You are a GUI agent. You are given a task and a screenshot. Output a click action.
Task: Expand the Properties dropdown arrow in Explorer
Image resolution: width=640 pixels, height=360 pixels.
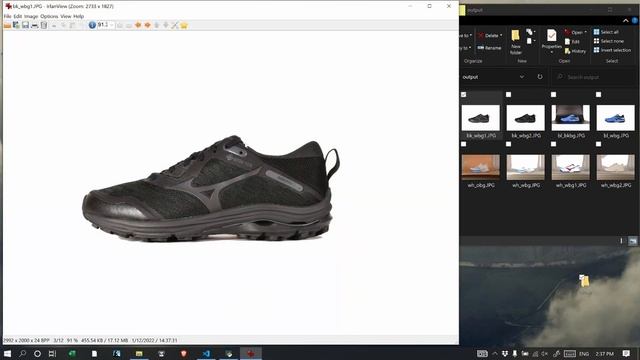(551, 52)
